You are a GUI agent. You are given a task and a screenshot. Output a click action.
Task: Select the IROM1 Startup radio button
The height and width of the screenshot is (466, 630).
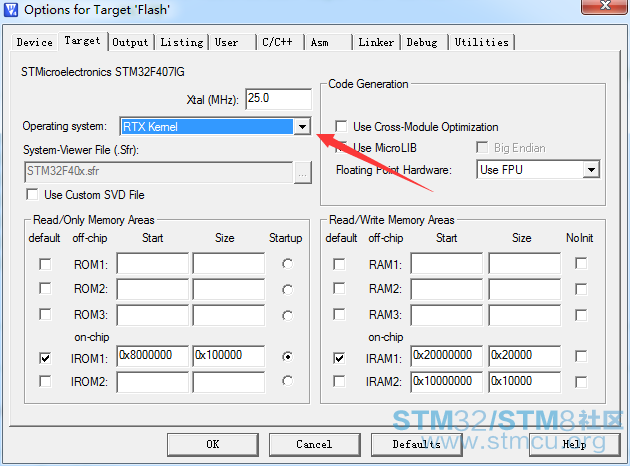288,356
